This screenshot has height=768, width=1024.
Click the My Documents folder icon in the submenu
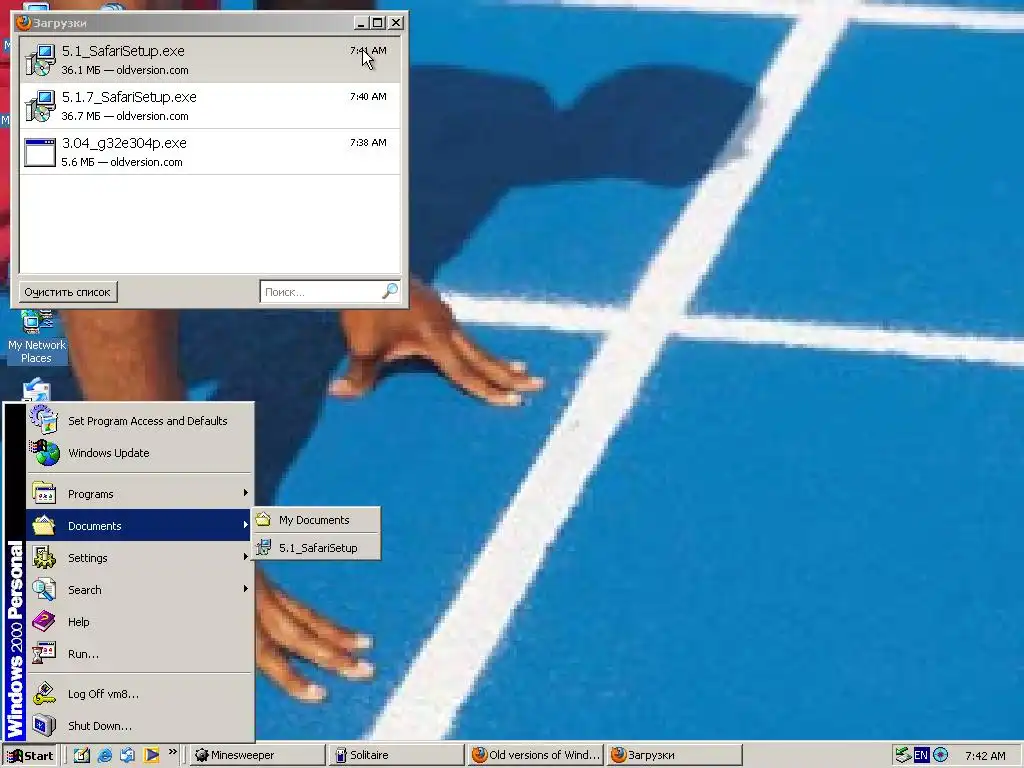coord(264,520)
